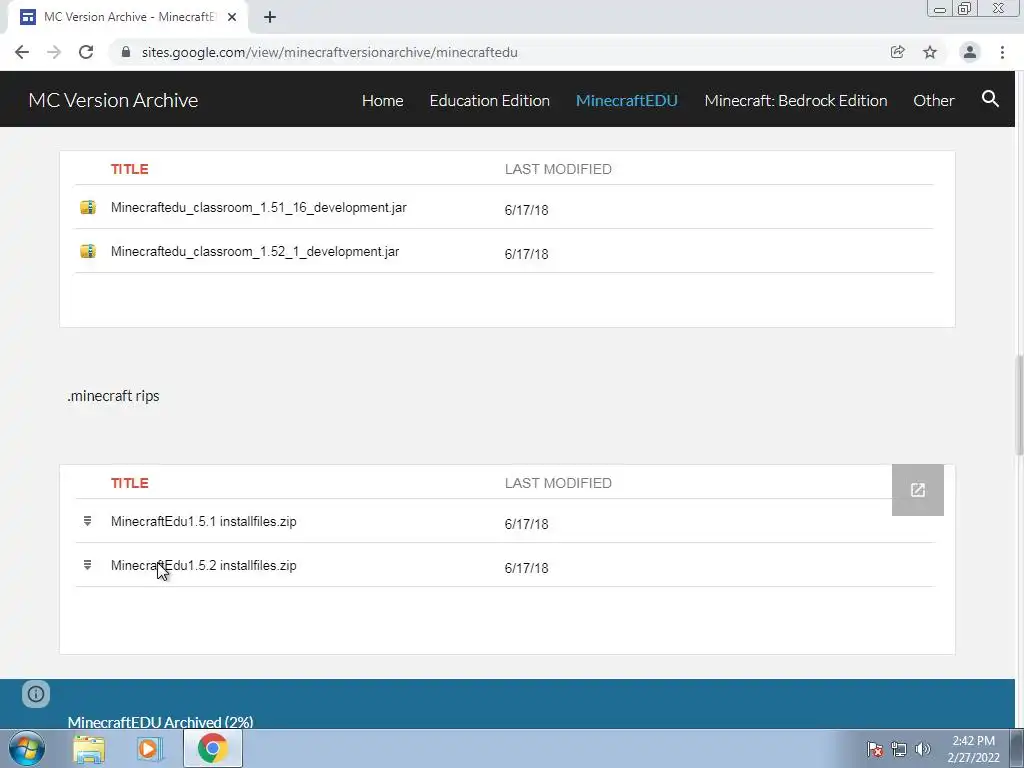Screen dimensions: 1024x768
Task: Click the MinecraftEdu1.5.1 zip file icon
Action: tap(88, 521)
